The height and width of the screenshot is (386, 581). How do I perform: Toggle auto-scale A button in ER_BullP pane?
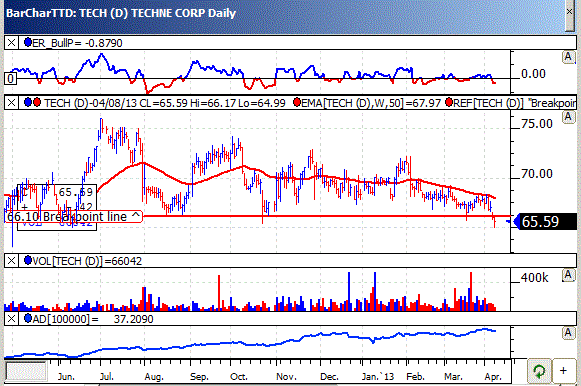tap(568, 57)
